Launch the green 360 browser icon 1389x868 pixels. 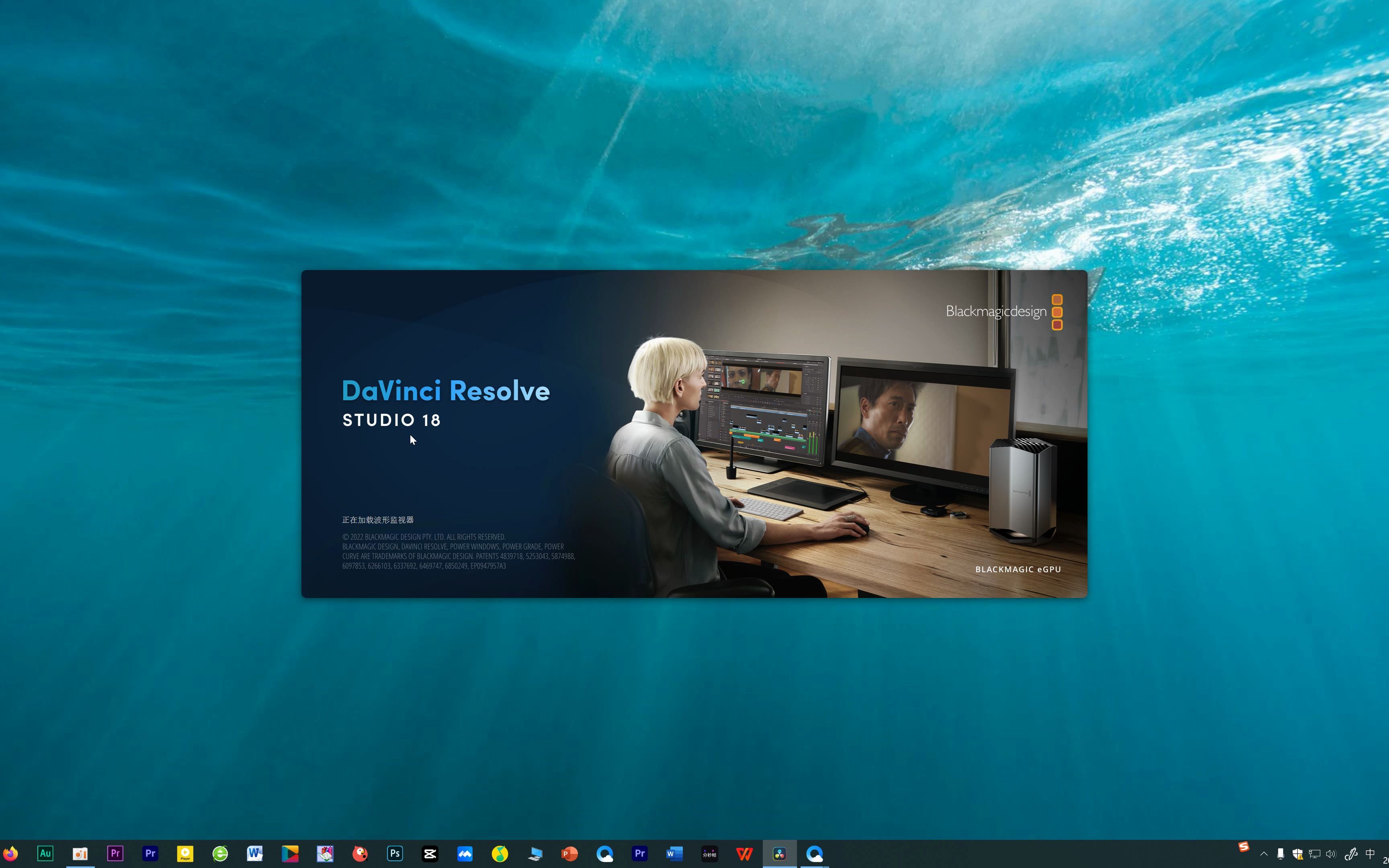220,854
